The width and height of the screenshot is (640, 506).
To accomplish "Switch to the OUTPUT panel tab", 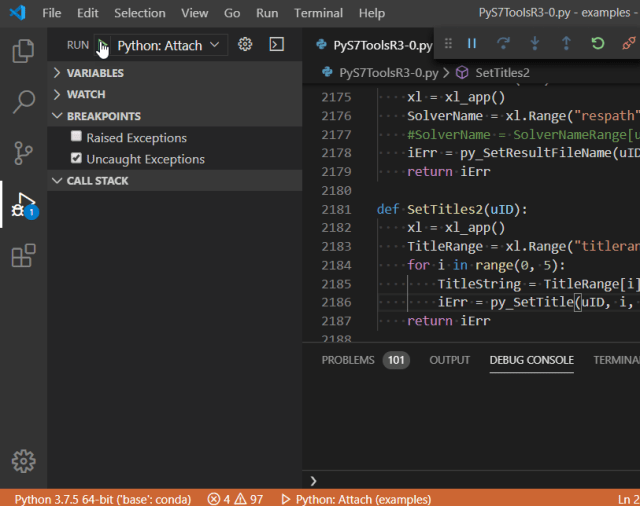I will [449, 360].
